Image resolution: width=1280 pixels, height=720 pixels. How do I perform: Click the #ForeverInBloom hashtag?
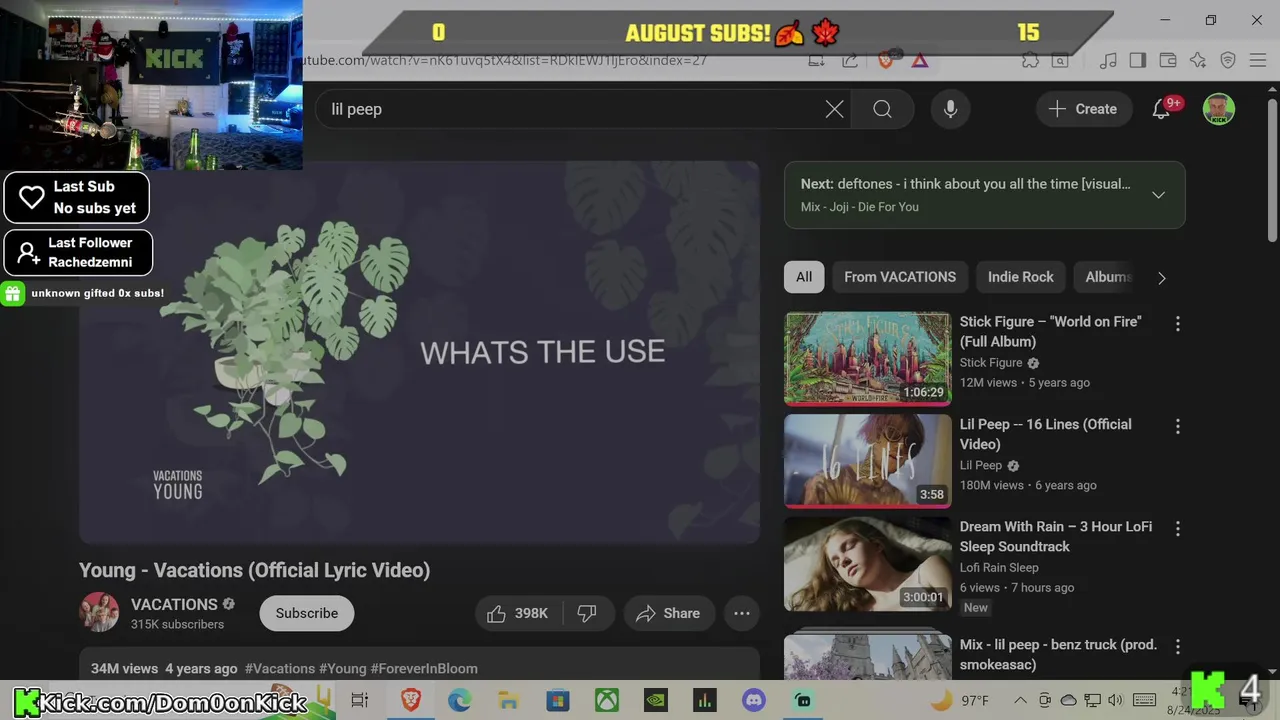tap(424, 668)
